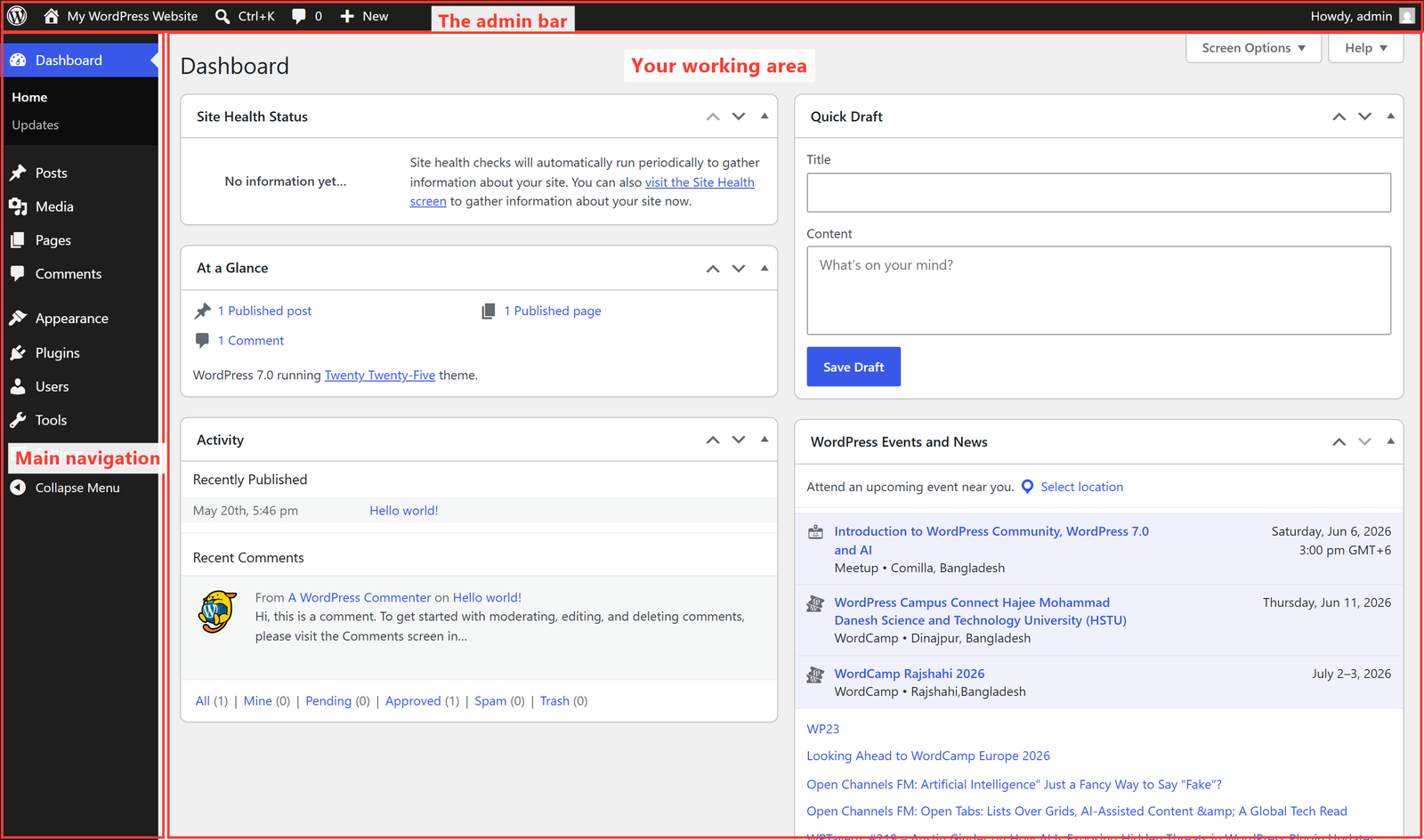Image resolution: width=1424 pixels, height=840 pixels.
Task: Click the page icon beside 1 Published page
Action: [489, 311]
